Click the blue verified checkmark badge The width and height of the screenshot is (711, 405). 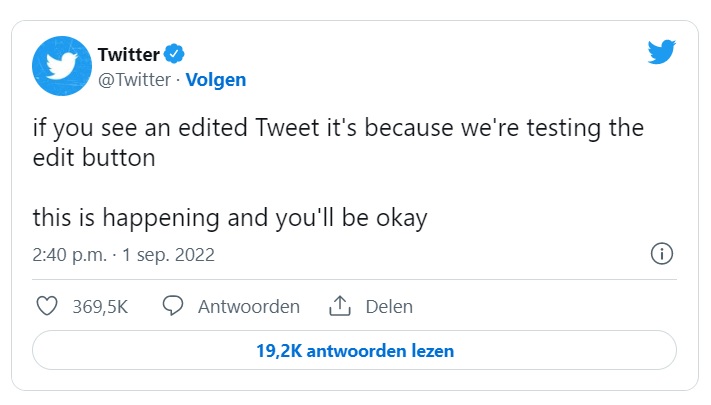click(x=173, y=54)
